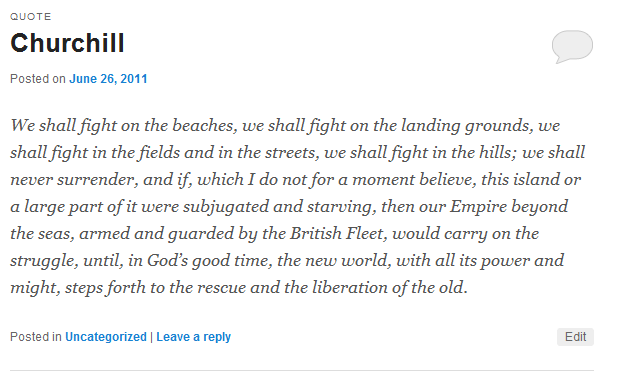Click the horizontal divider below the post
This screenshot has height=380, width=617.
click(x=302, y=370)
